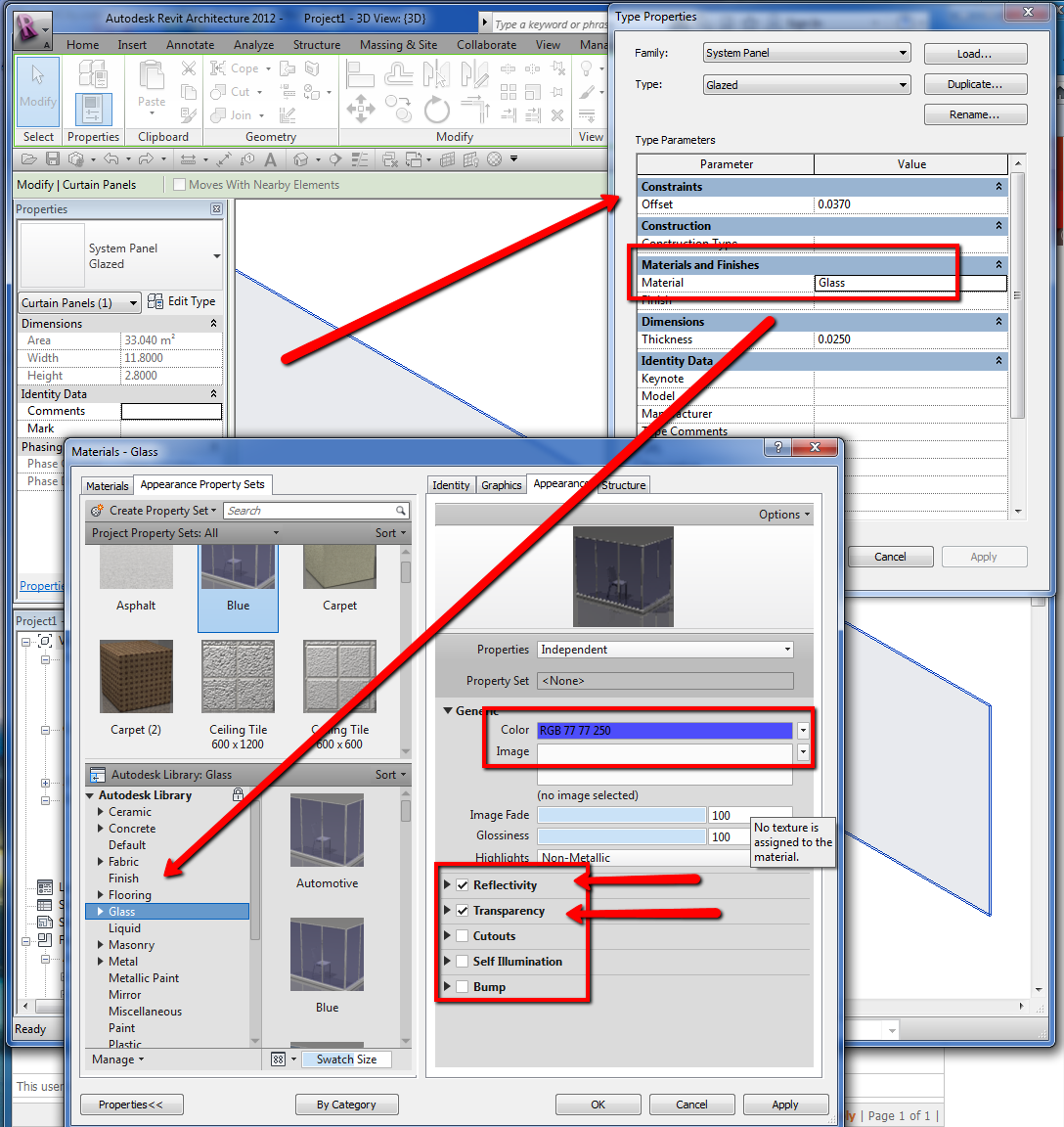Toggle the Properties palette ribbon icon
1064x1127 pixels.
(x=93, y=110)
